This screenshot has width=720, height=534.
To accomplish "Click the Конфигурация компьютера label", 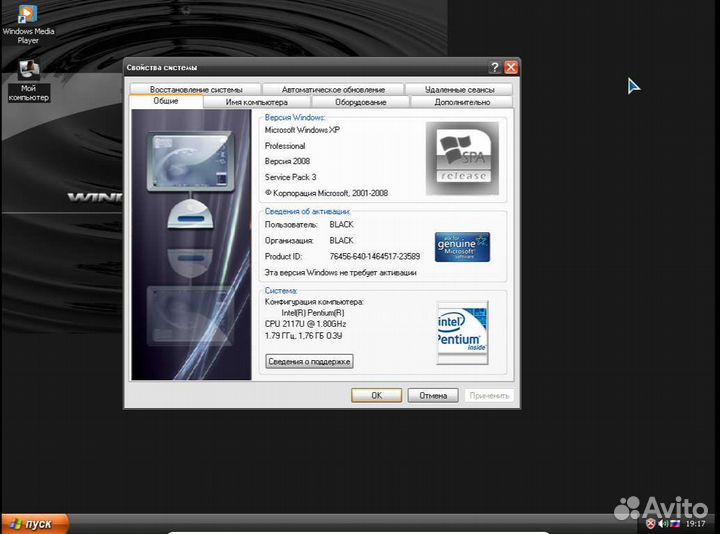I will click(x=314, y=302).
